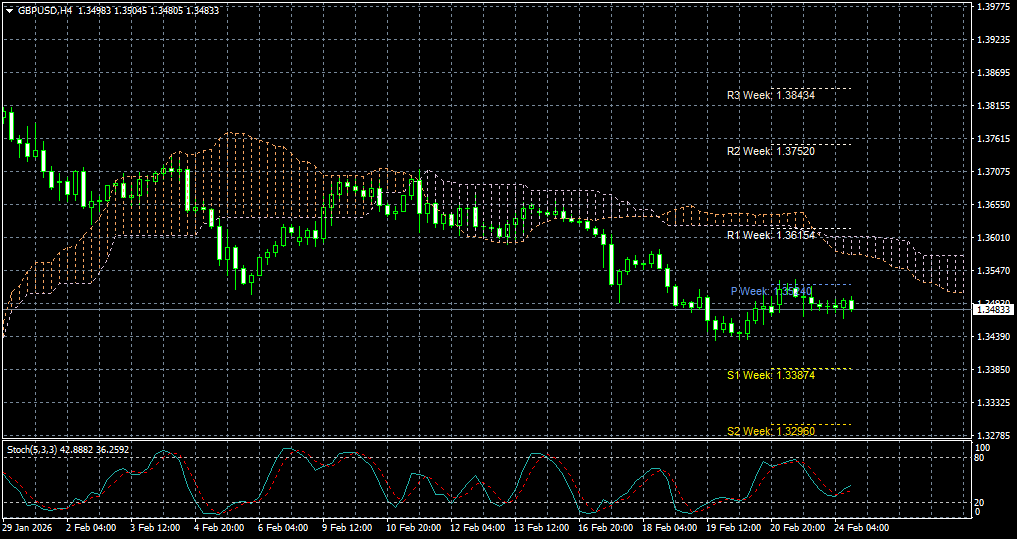
Task: Click the 2 Feb 04:00 time label
Action: [x=91, y=528]
